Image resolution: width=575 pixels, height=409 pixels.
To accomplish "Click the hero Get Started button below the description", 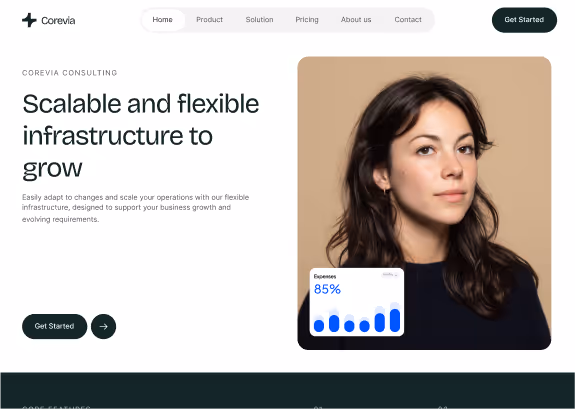I will pyautogui.click(x=55, y=326).
